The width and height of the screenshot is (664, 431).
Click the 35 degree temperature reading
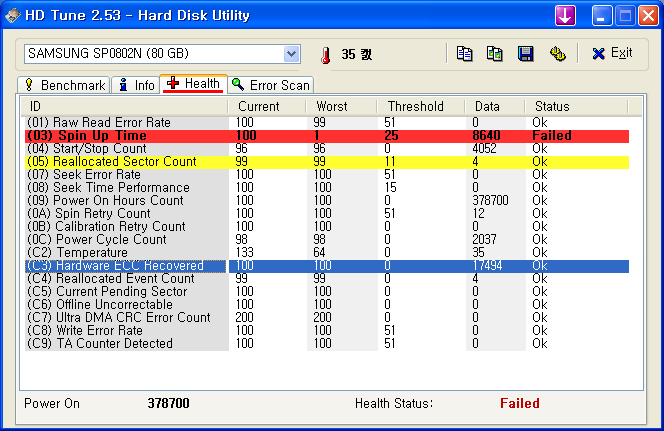click(x=357, y=54)
